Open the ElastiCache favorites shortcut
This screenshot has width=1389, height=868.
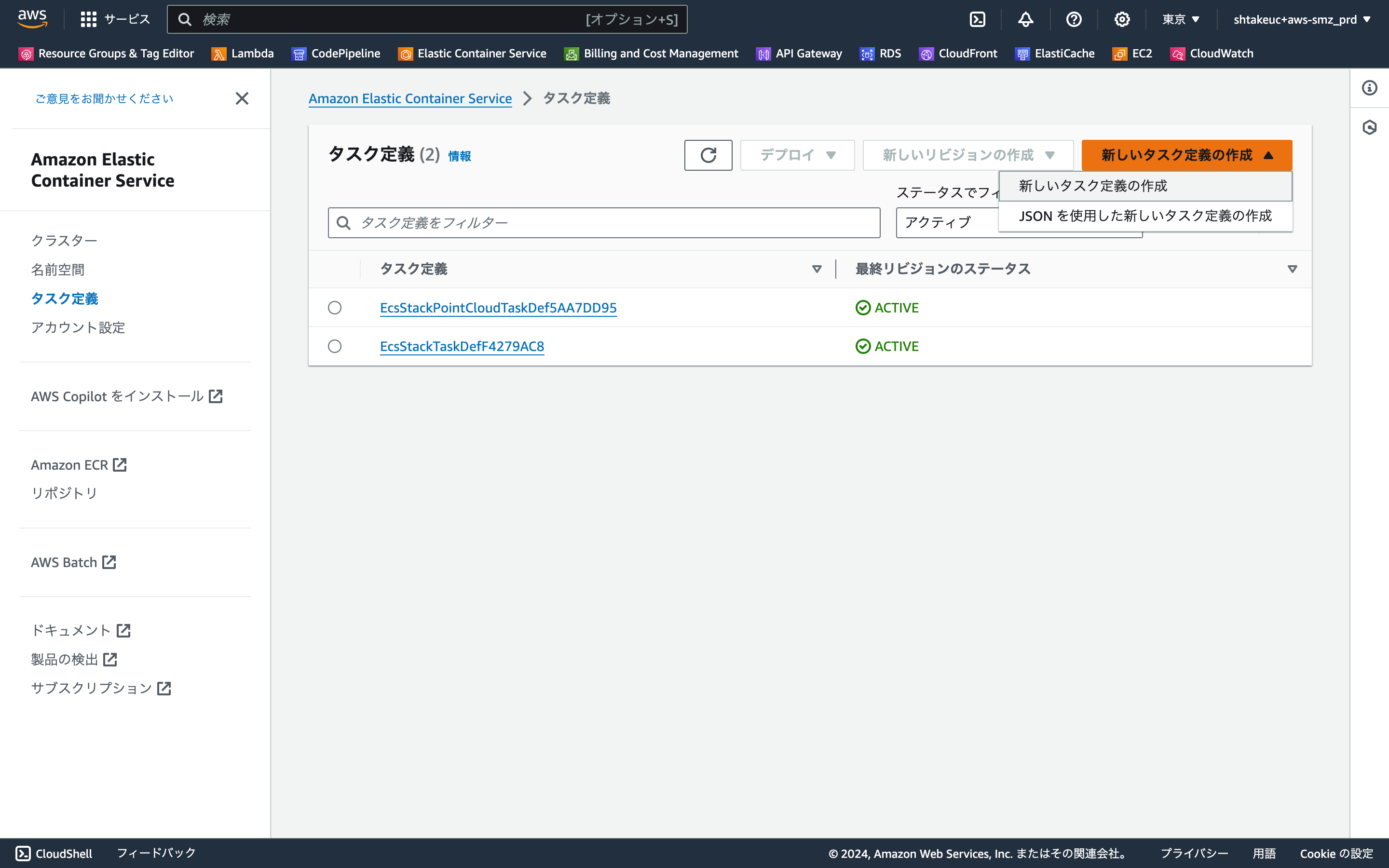tap(1055, 54)
